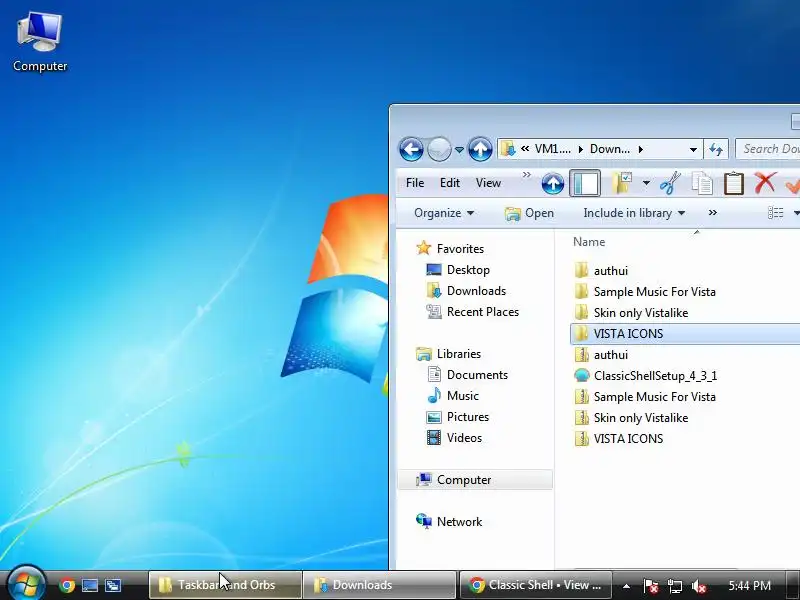Click the Name column header
Screen dimensions: 800x600
point(589,242)
